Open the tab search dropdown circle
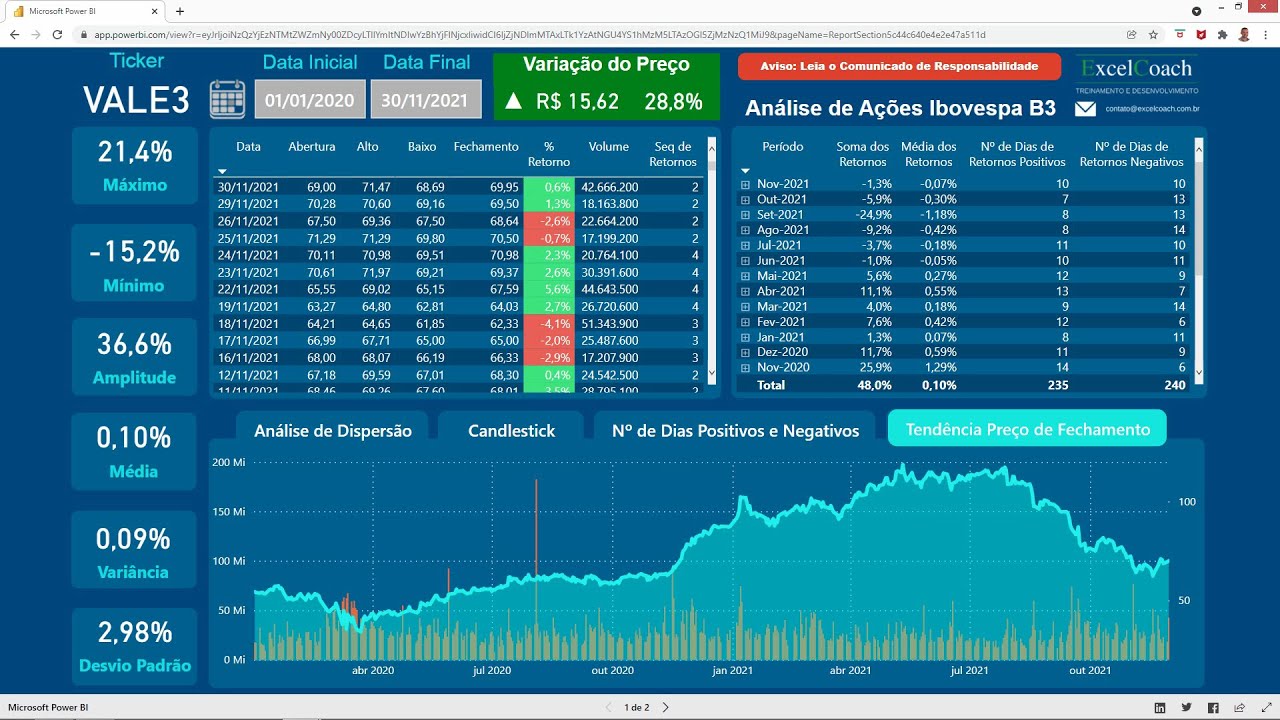This screenshot has width=1280, height=720. coord(1197,10)
